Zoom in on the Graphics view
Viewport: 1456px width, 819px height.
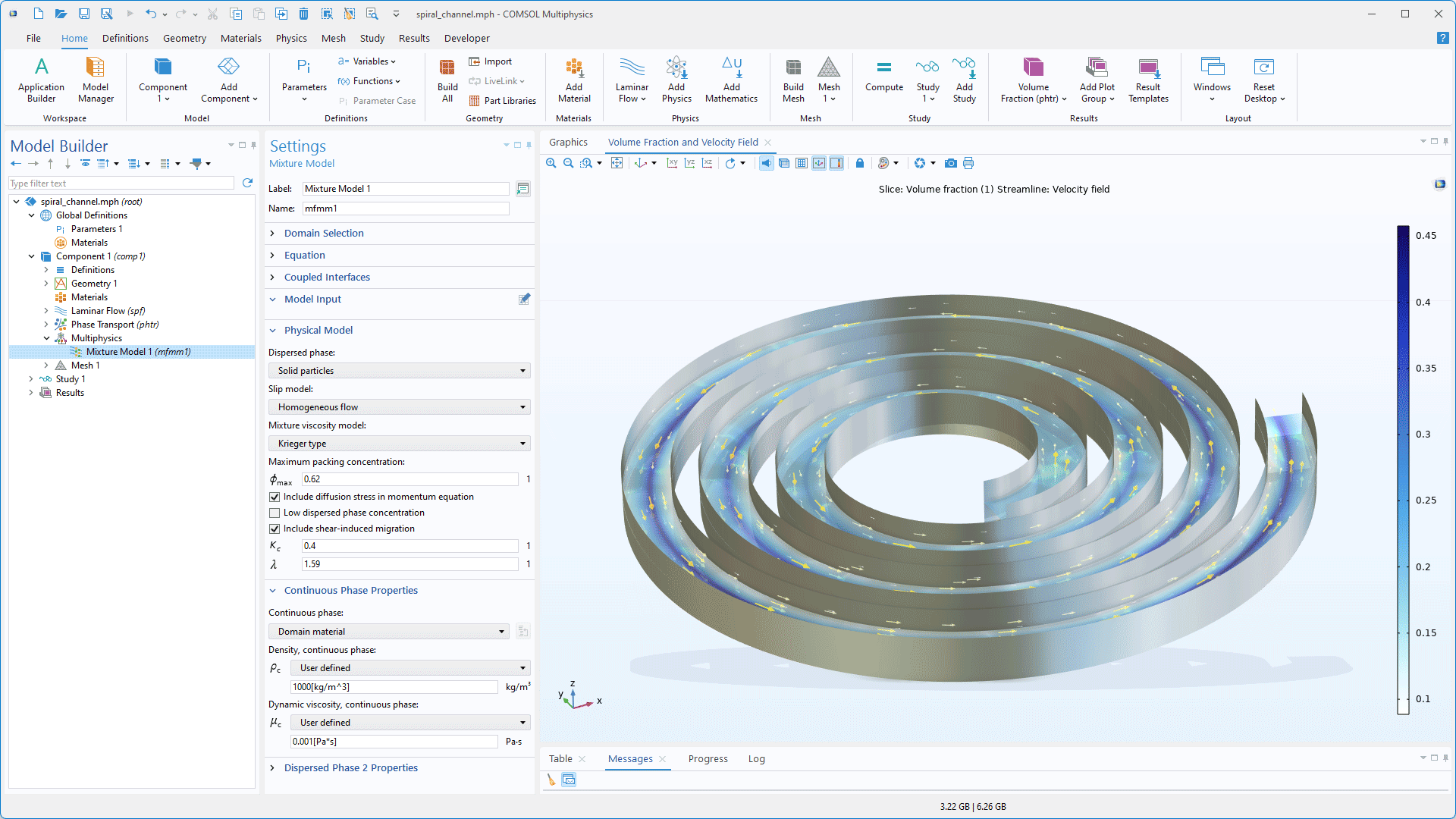[x=551, y=163]
